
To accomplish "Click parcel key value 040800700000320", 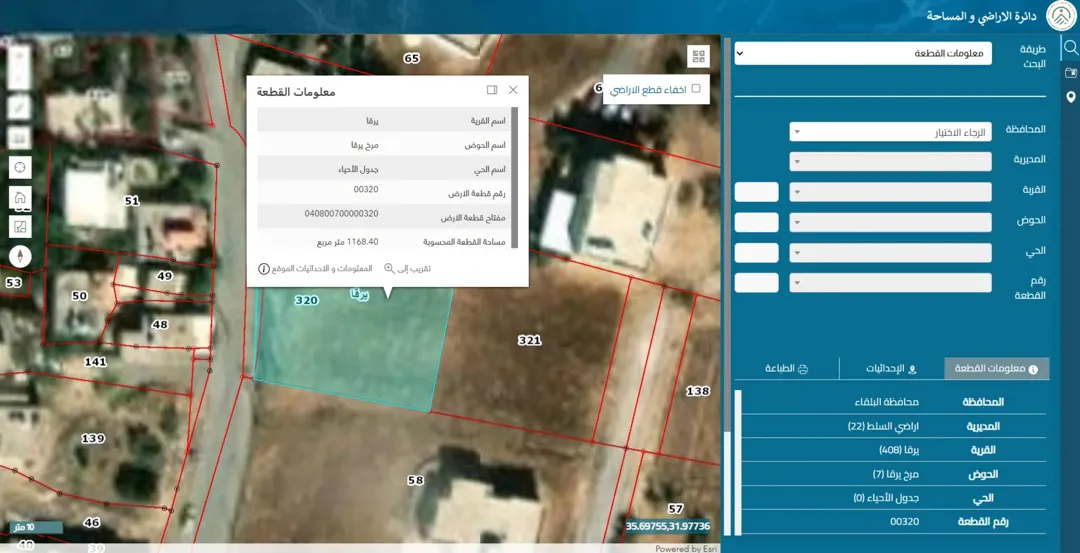I will coord(342,214).
